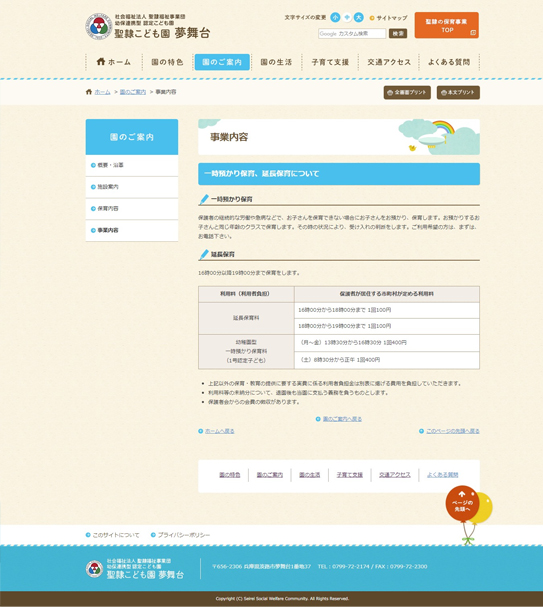Screen dimensions: 543x607
Task: Select medium font size 中 button
Action: point(347,17)
